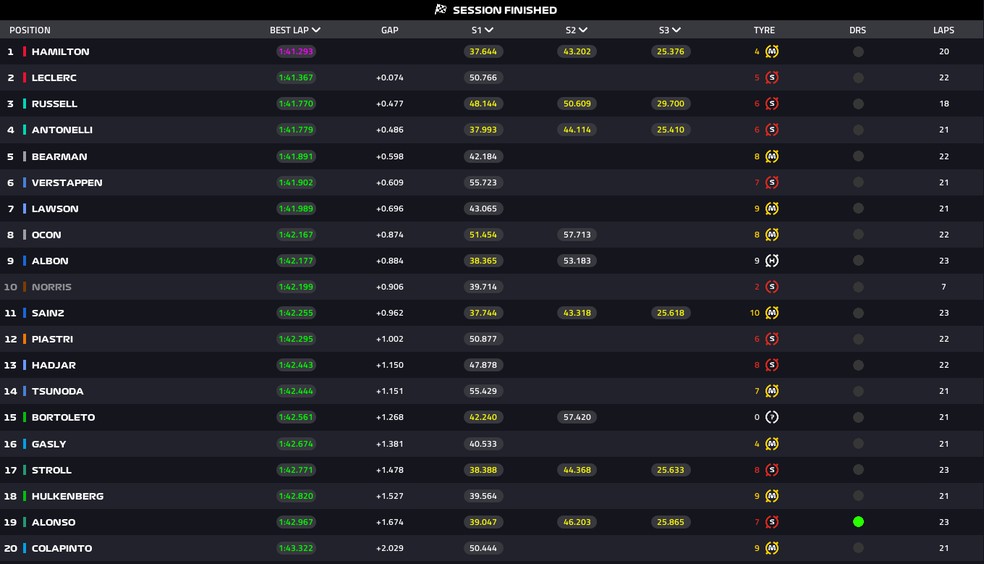984x564 pixels.
Task: Click Sainz's S2 time 43.318
Action: 577,312
